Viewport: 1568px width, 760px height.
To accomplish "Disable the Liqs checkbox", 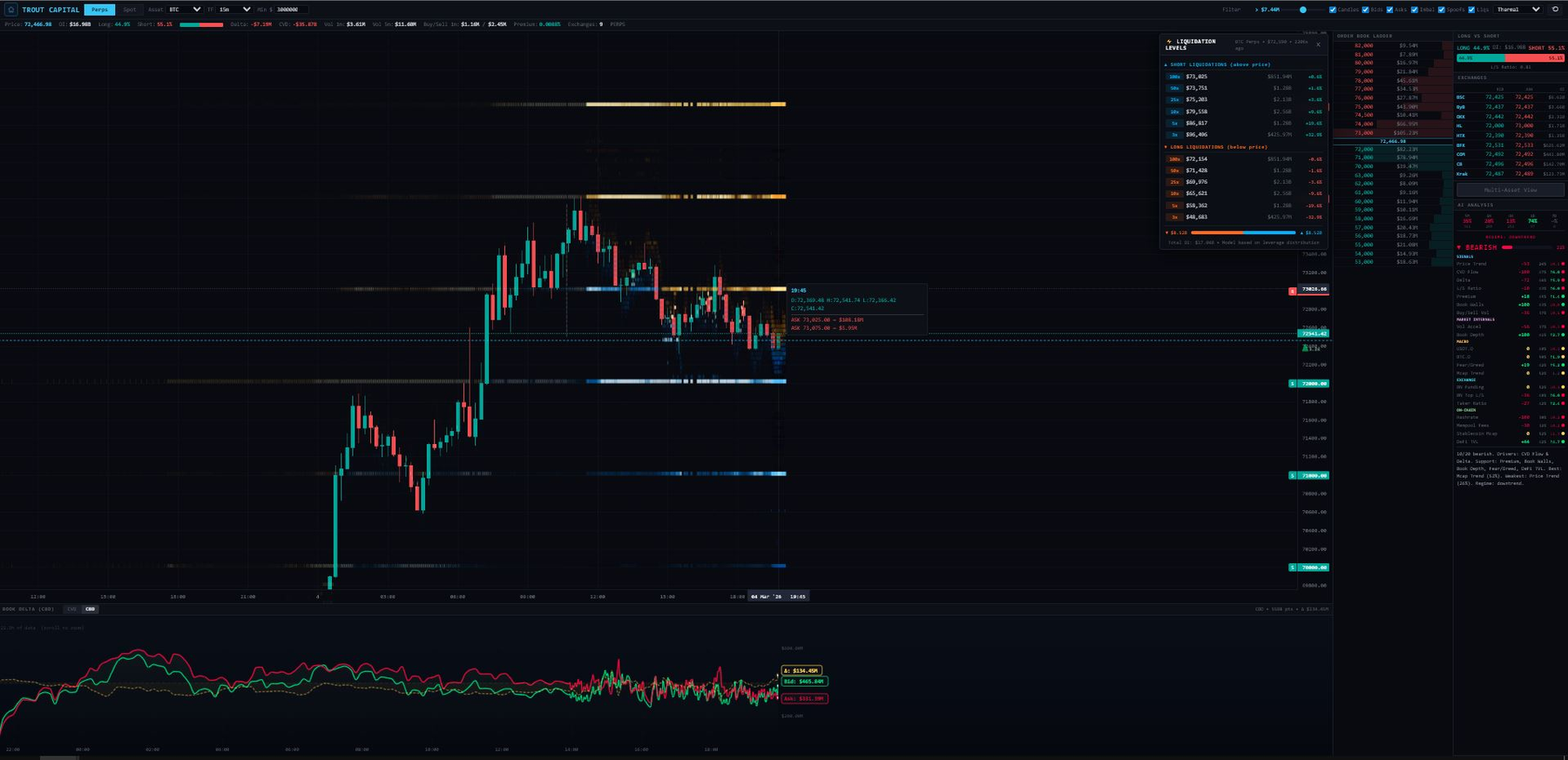I will pyautogui.click(x=1471, y=10).
